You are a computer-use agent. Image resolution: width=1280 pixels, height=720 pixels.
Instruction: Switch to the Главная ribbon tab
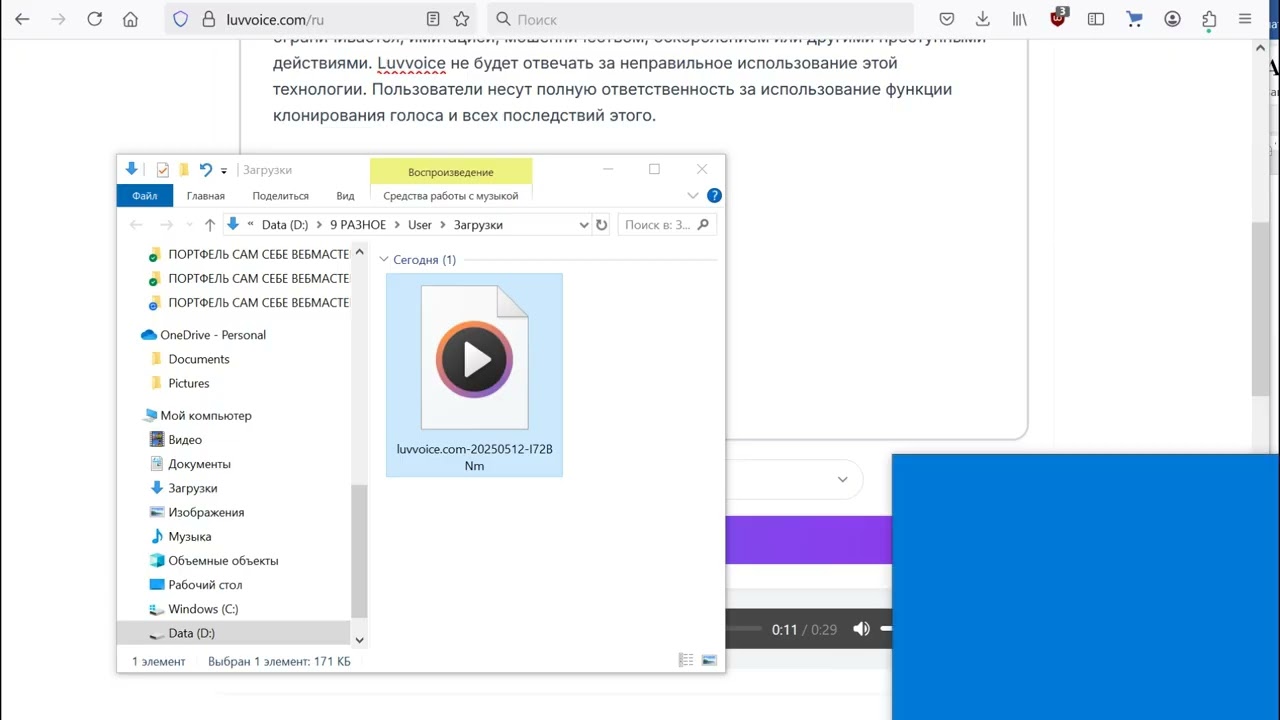205,196
